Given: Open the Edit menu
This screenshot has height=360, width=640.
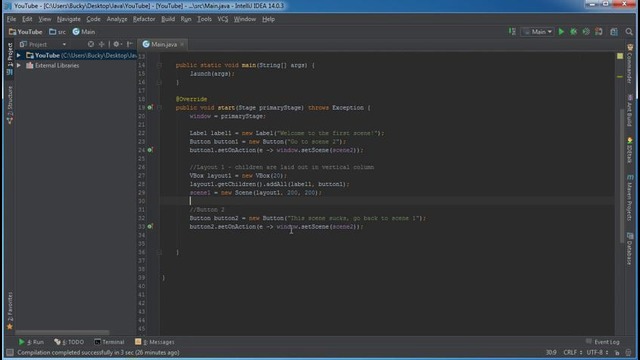Looking at the screenshot, I should coord(27,19).
